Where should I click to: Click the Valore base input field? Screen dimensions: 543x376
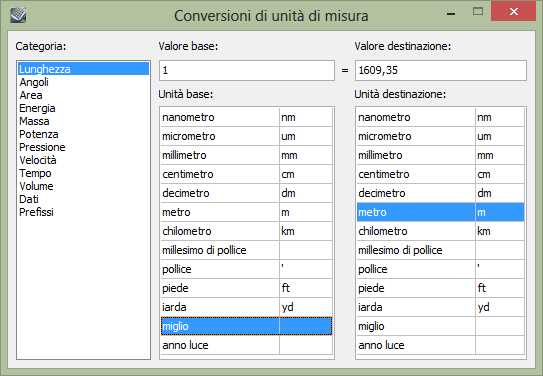click(247, 70)
